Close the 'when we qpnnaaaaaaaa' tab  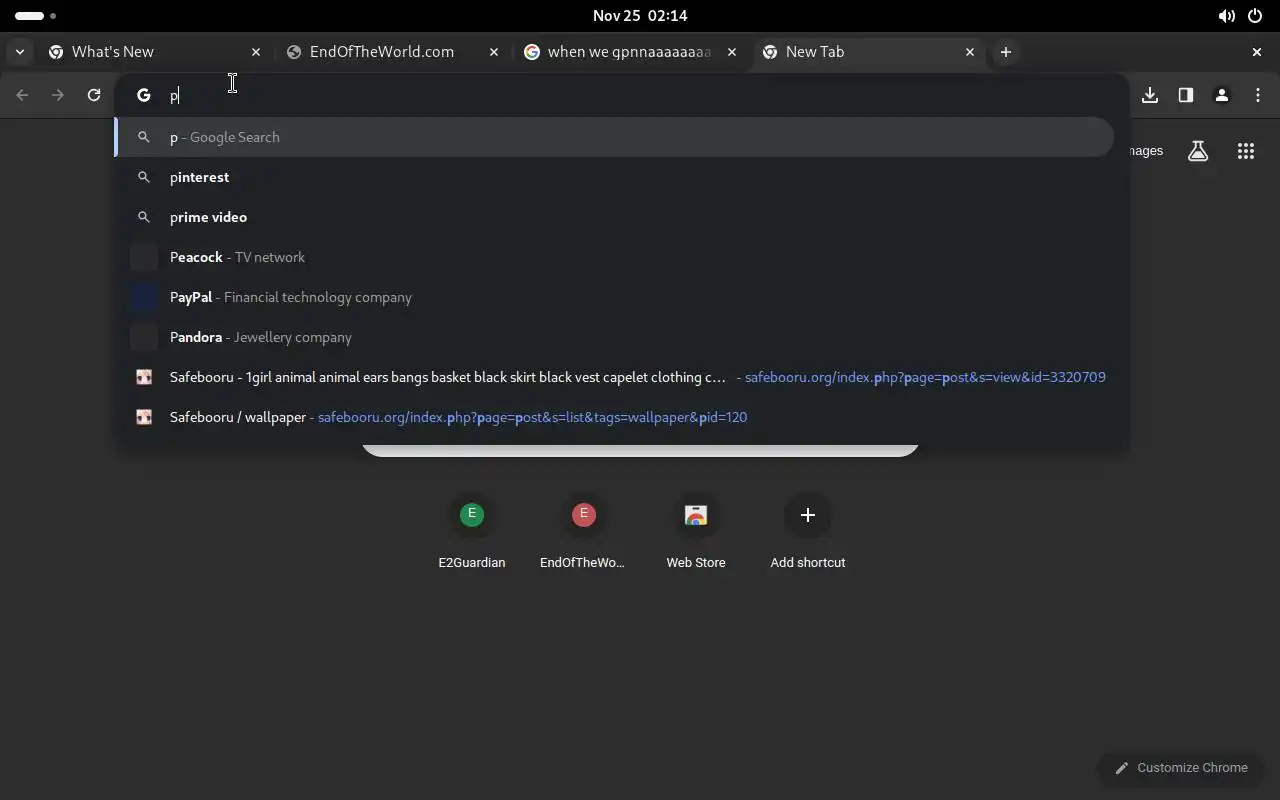[732, 52]
